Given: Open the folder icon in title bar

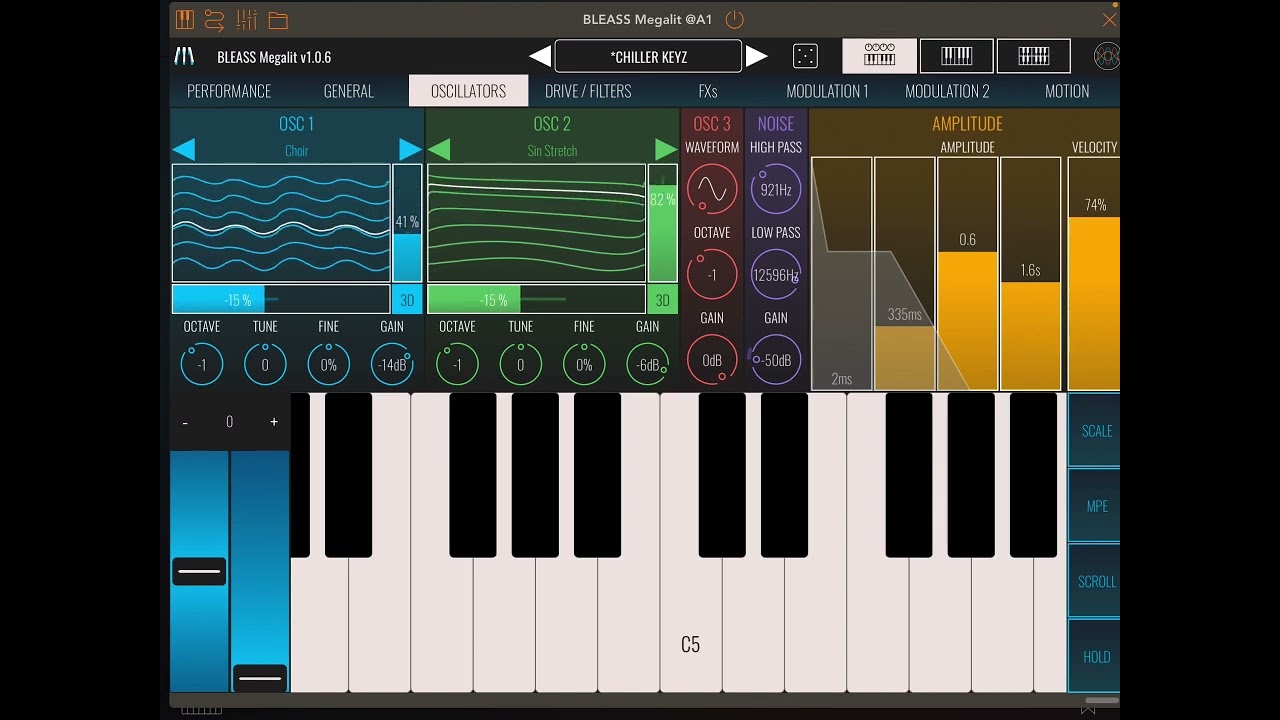Looking at the screenshot, I should pyautogui.click(x=278, y=20).
